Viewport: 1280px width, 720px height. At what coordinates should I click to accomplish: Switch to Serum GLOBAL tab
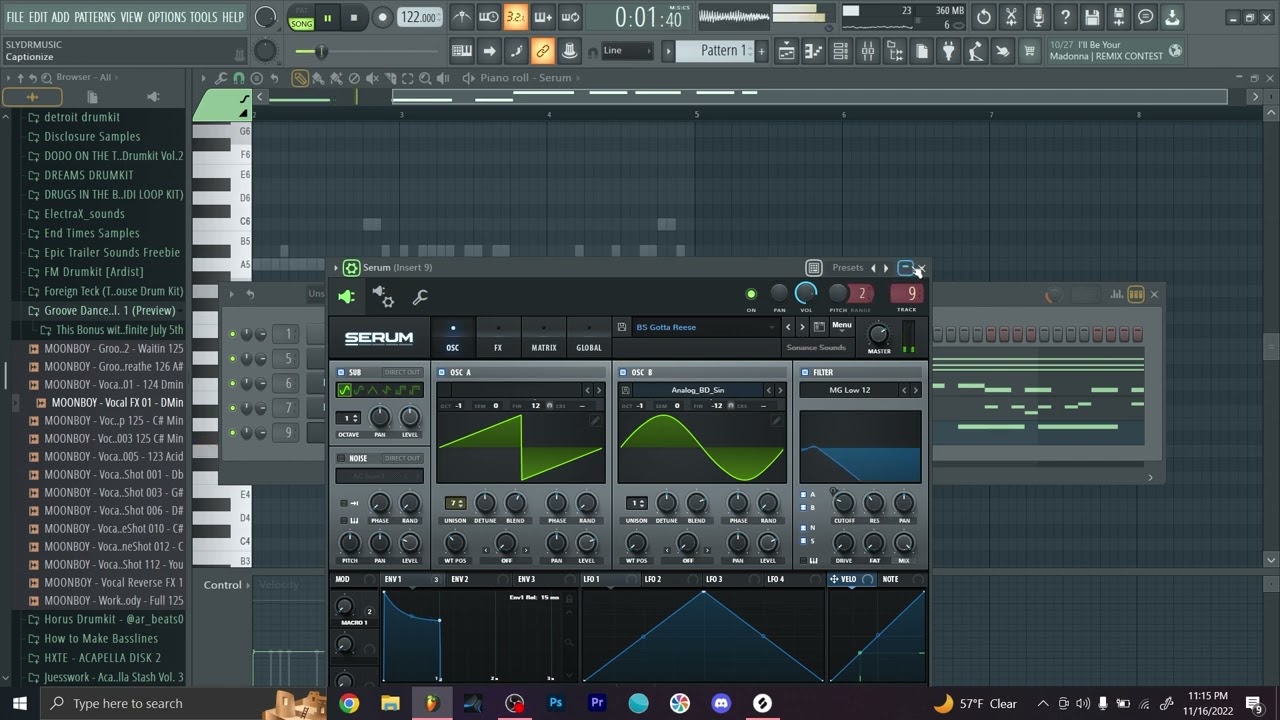[589, 338]
